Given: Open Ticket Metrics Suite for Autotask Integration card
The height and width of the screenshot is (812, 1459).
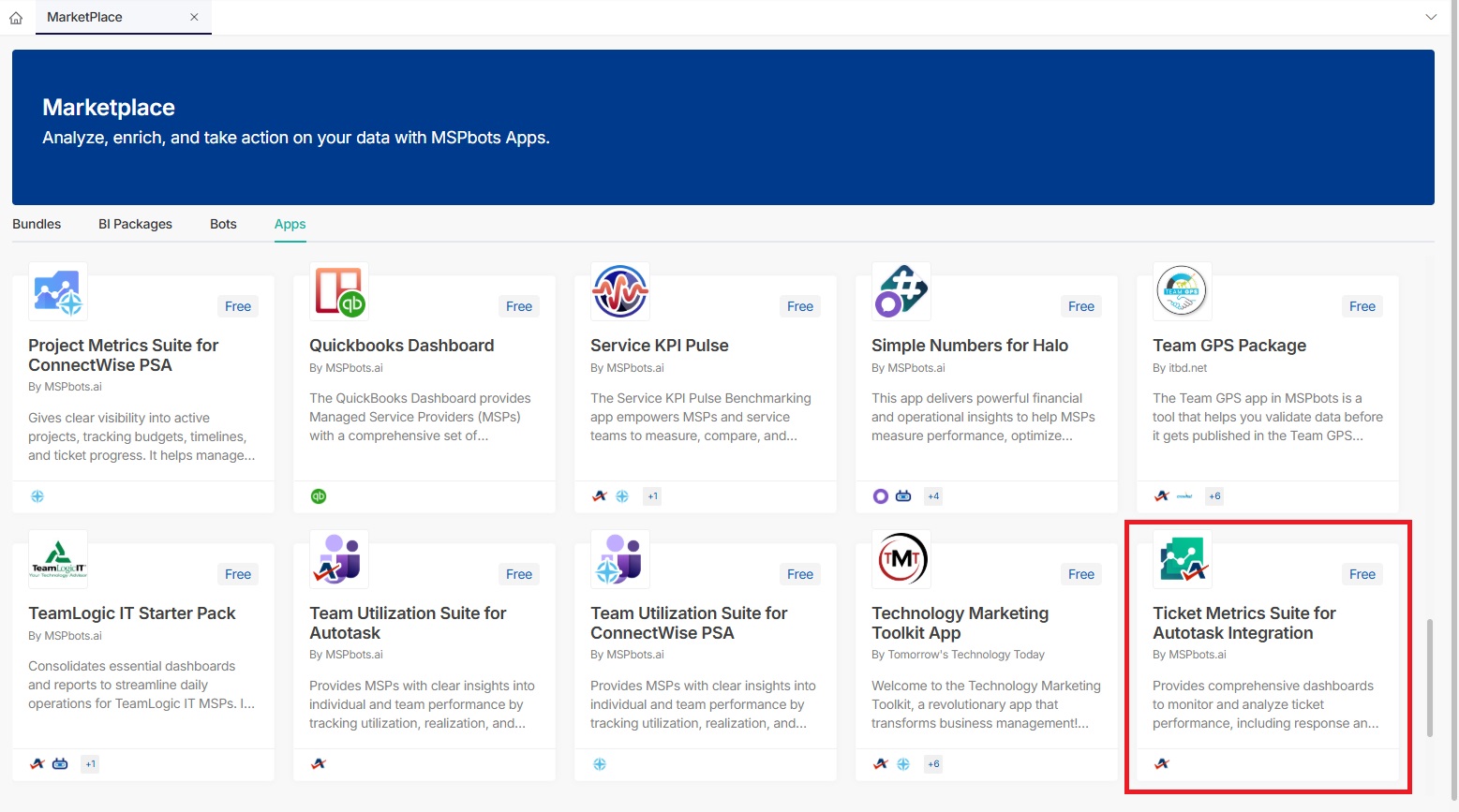Looking at the screenshot, I should pos(1267,656).
